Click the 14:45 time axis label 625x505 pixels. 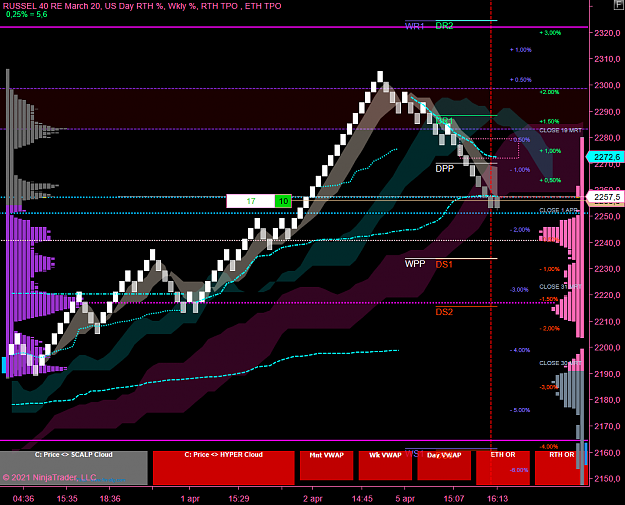click(x=362, y=499)
